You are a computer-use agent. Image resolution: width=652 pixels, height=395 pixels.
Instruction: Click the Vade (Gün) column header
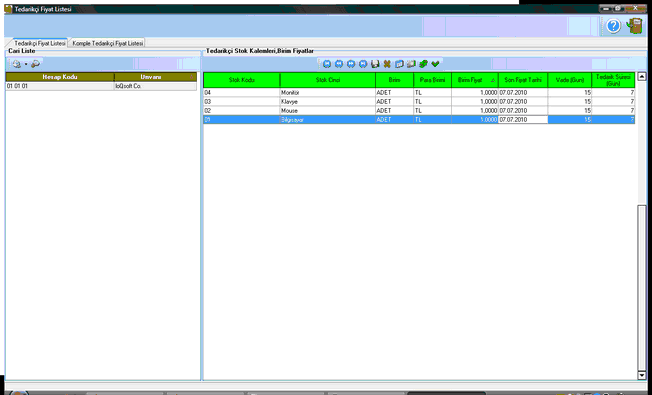pos(570,80)
